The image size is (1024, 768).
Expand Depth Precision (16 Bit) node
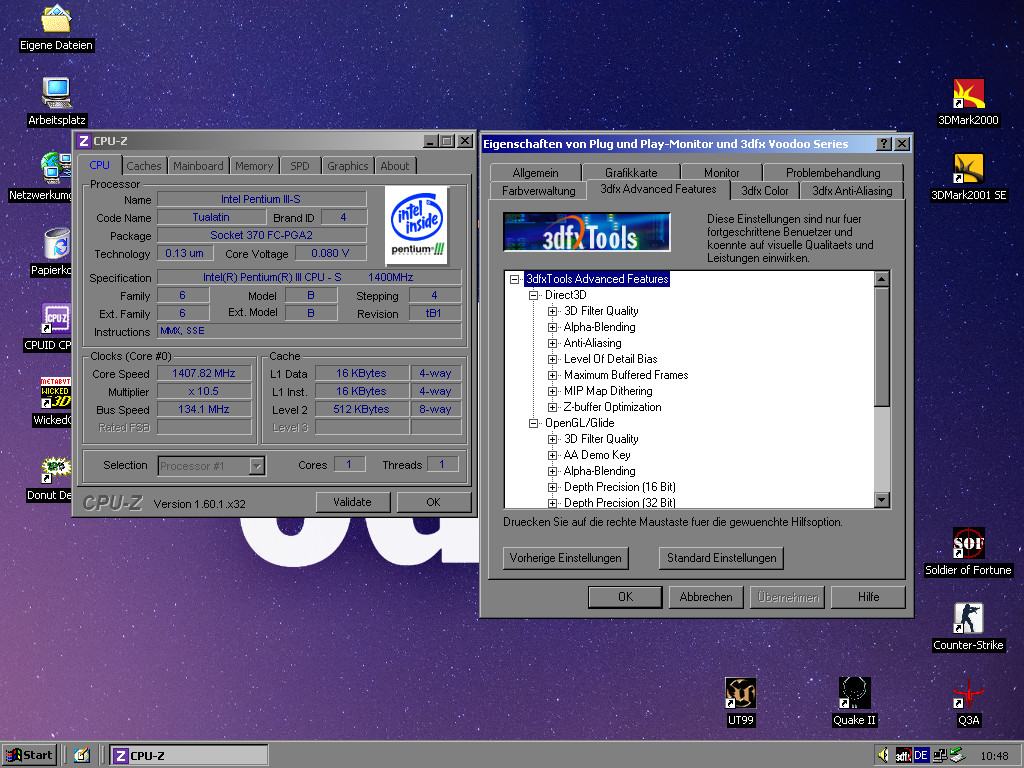pos(552,487)
